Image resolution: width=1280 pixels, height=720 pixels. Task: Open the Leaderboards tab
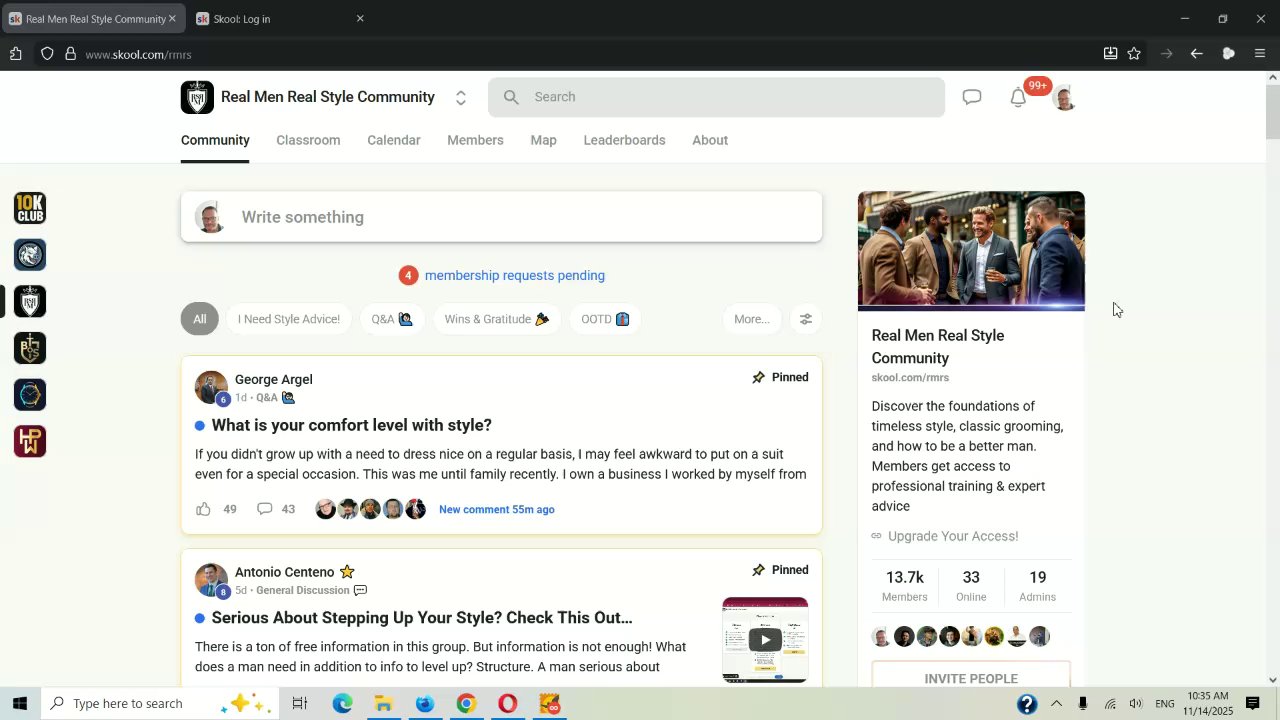[625, 140]
